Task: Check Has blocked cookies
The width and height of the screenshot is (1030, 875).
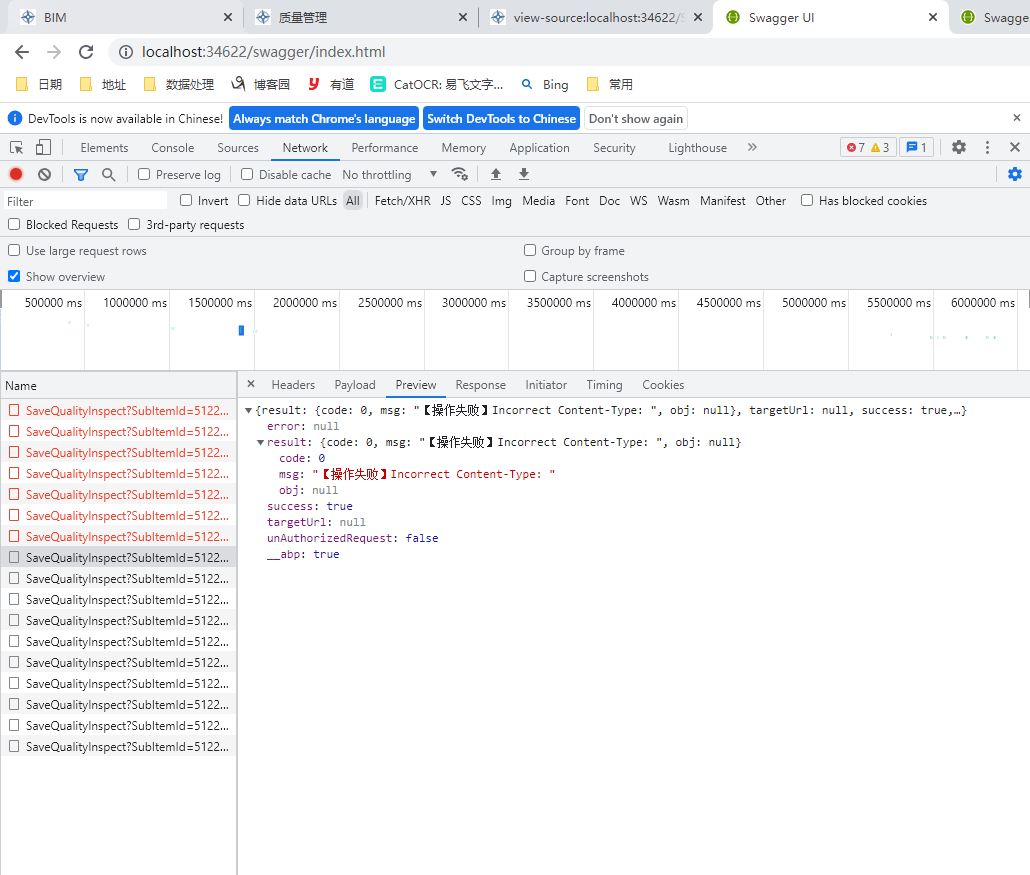Action: coord(807,200)
